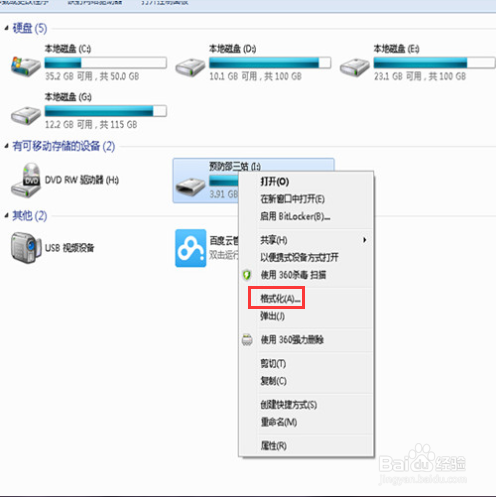
Task: Select the local disk G: drive icon
Action: (26, 116)
